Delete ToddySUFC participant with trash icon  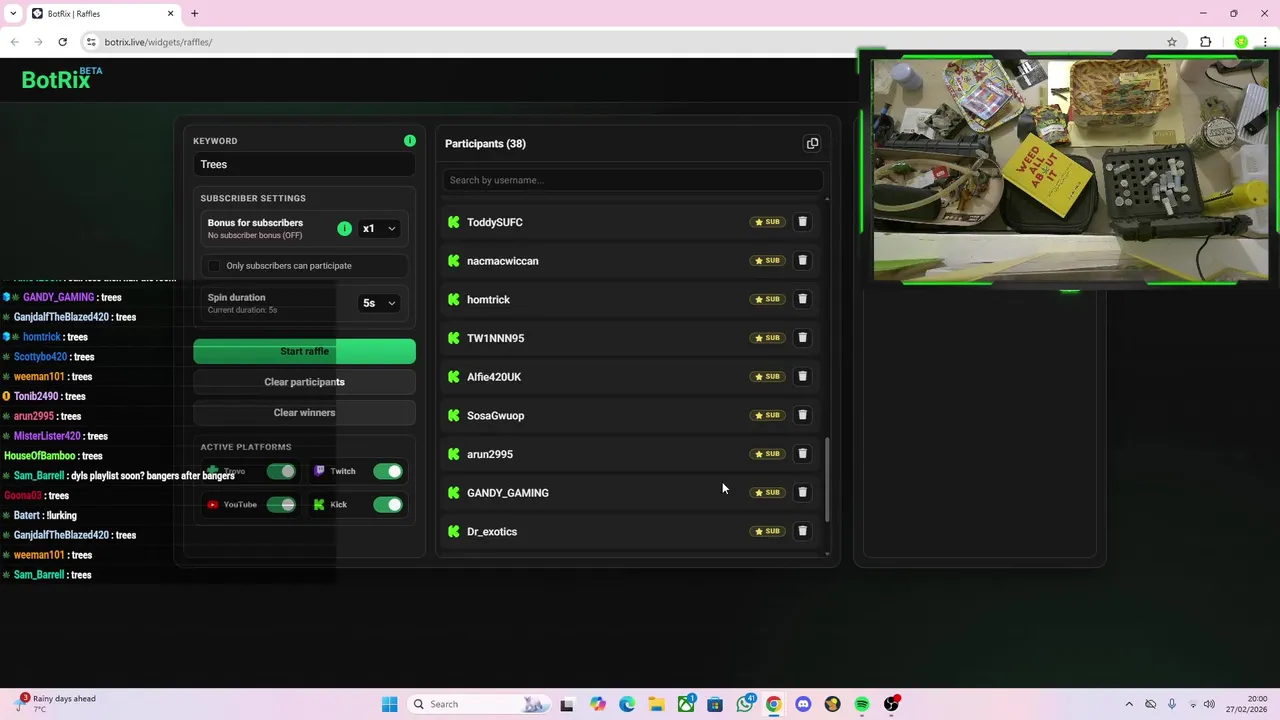coord(802,222)
